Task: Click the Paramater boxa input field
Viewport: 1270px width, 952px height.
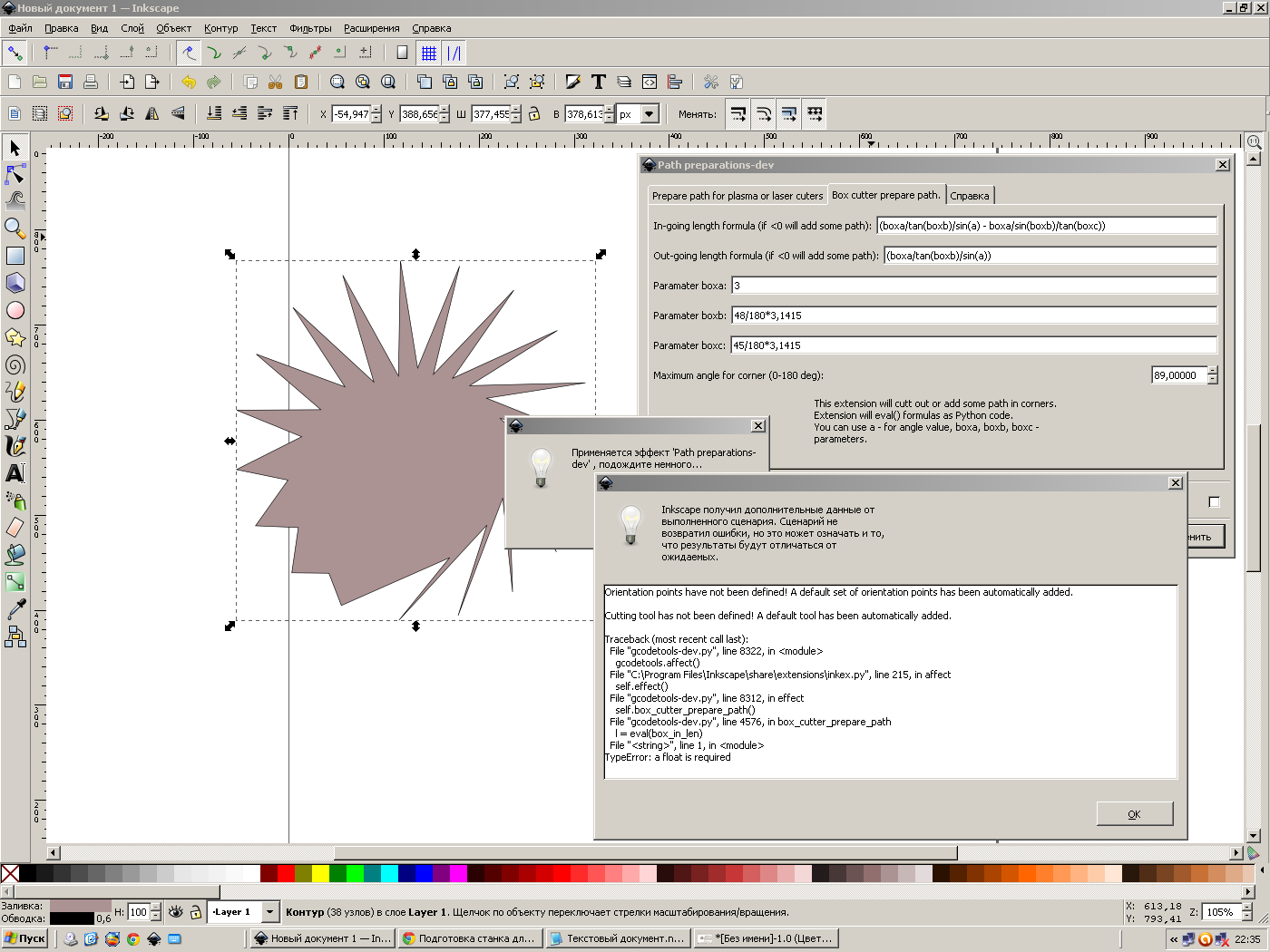Action: pos(973,286)
